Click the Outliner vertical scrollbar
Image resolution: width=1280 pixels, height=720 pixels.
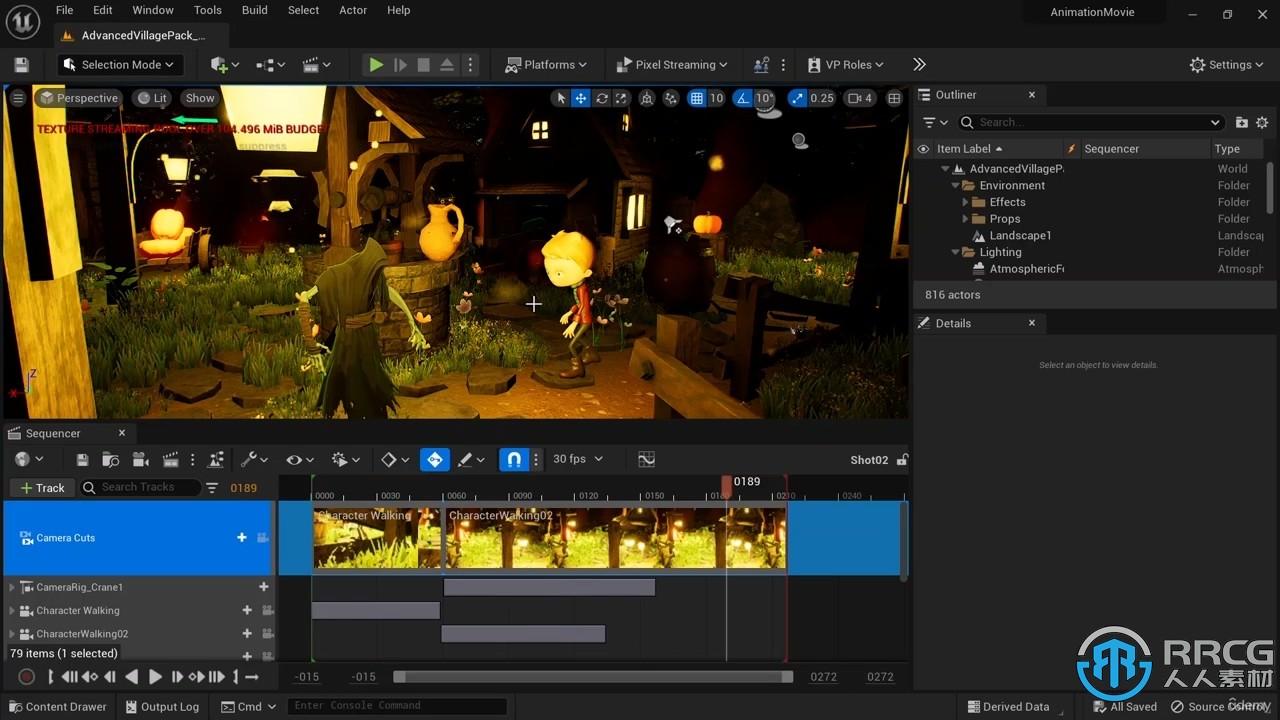pos(1270,186)
